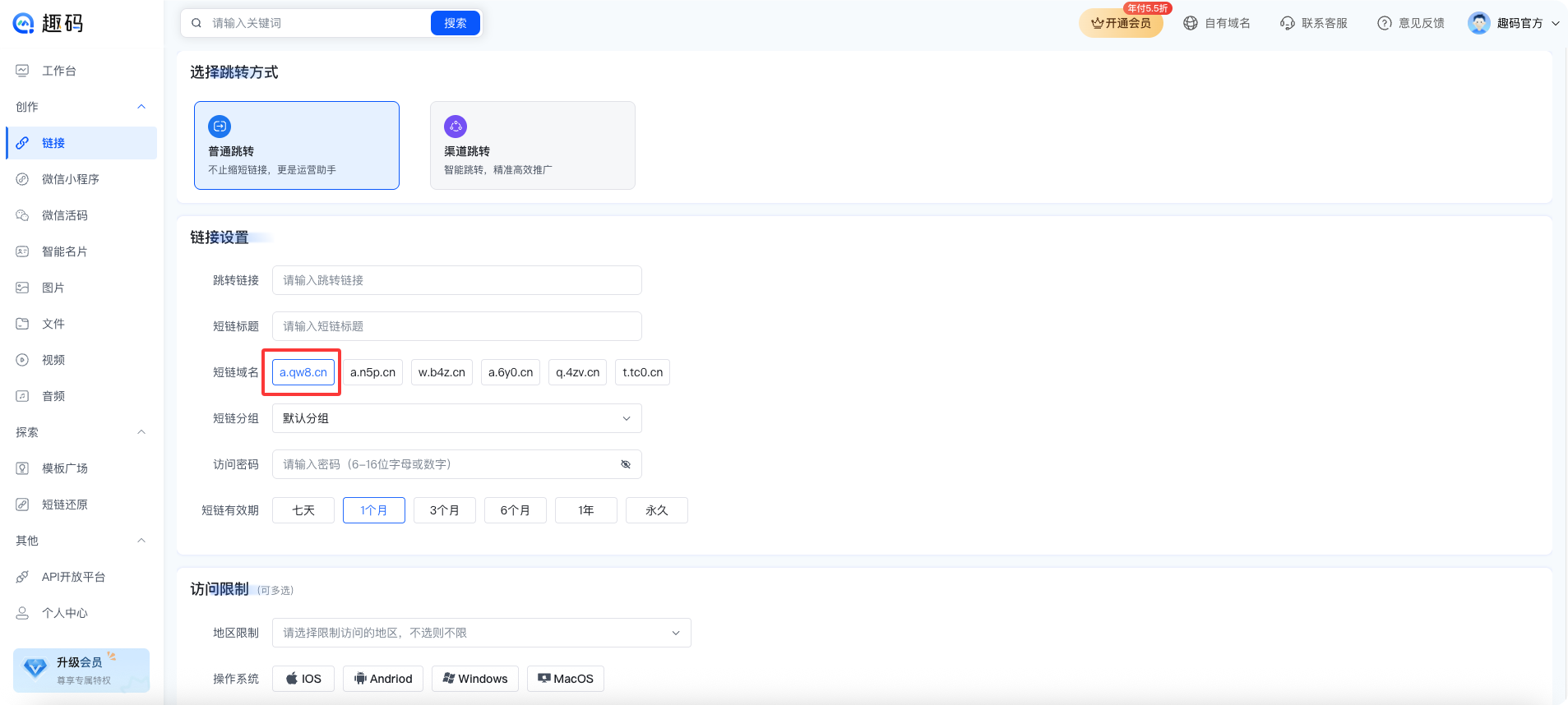The image size is (1568, 705).
Task: Go to 智能名片 sidebar item
Action: pos(64,251)
